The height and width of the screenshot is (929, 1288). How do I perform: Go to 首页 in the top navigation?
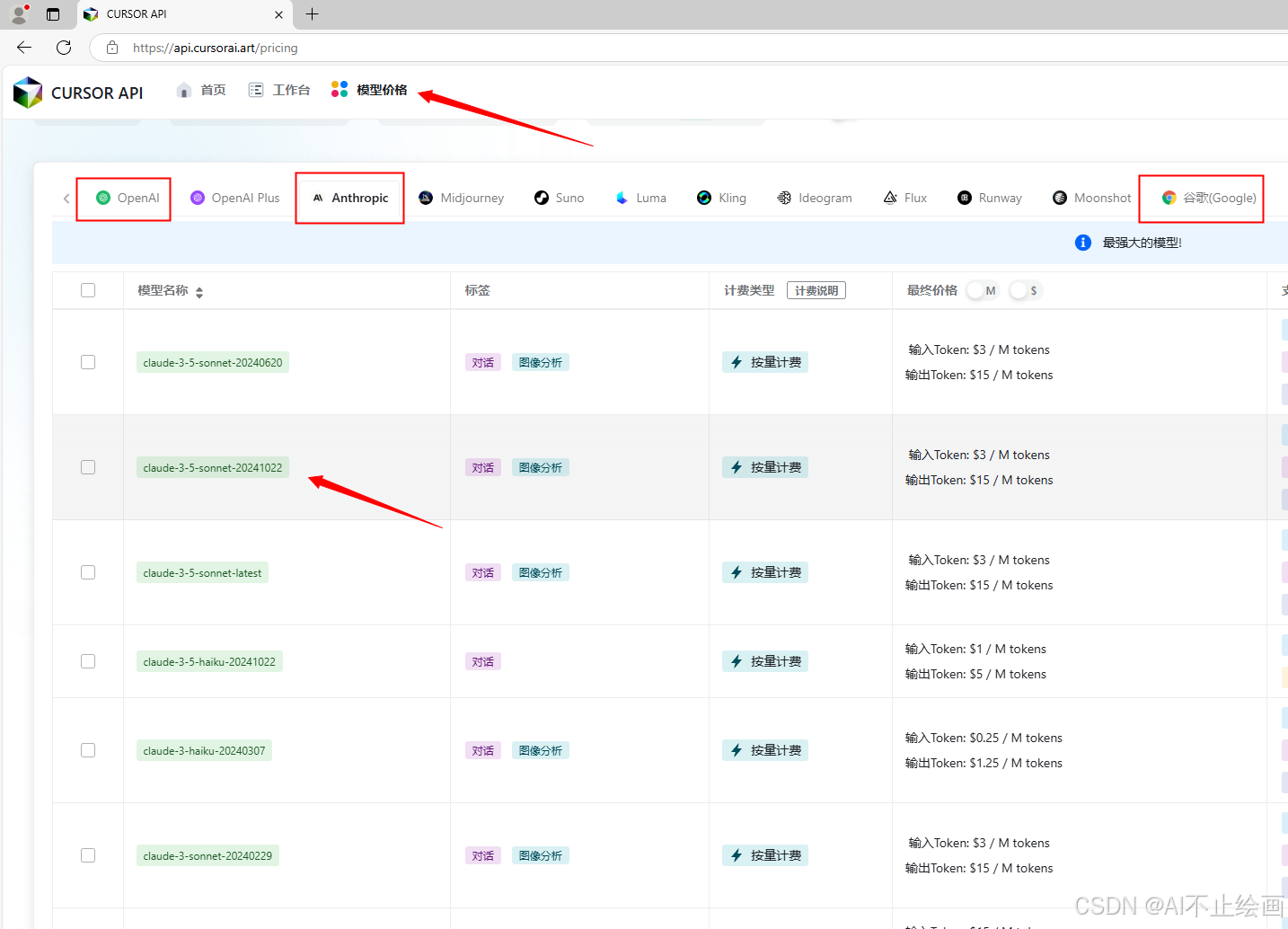(x=201, y=90)
